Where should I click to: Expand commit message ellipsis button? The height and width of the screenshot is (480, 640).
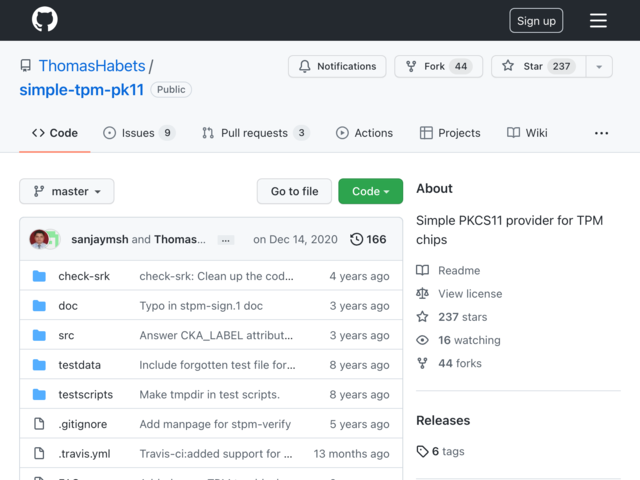(x=225, y=240)
